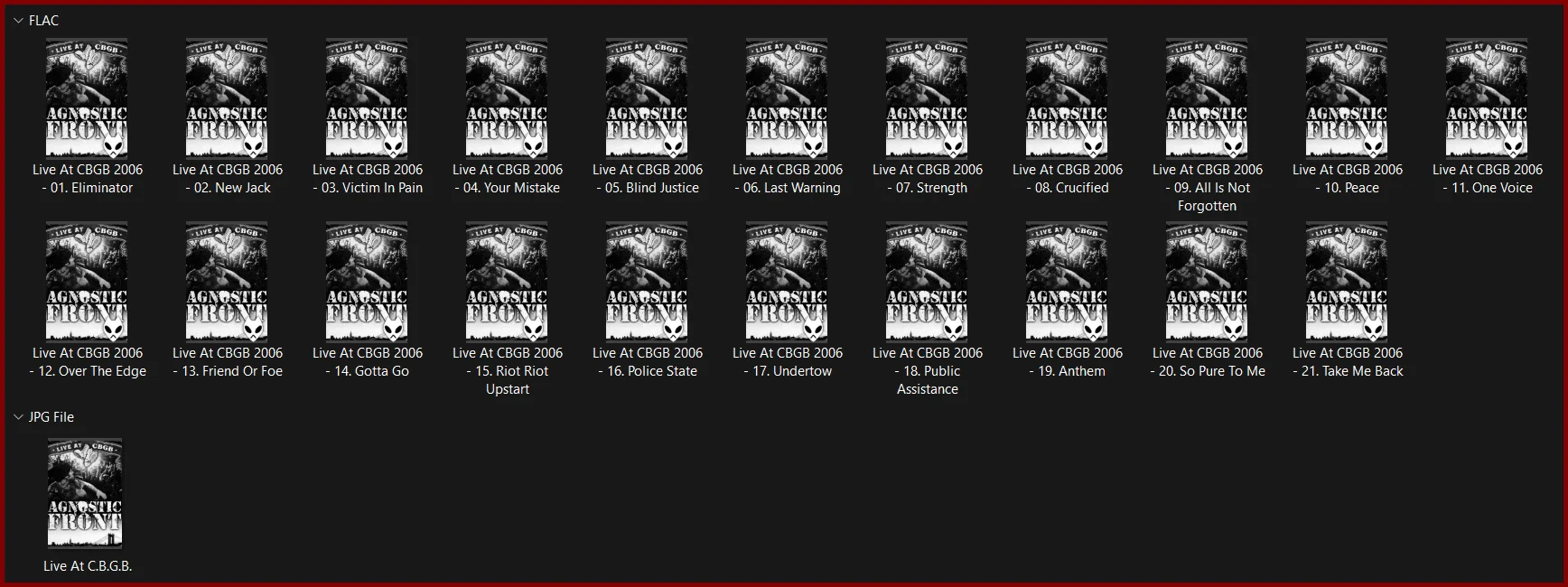1568x587 pixels.
Task: Click the file name '15. Riot Riot Upstart'
Action: pos(508,371)
